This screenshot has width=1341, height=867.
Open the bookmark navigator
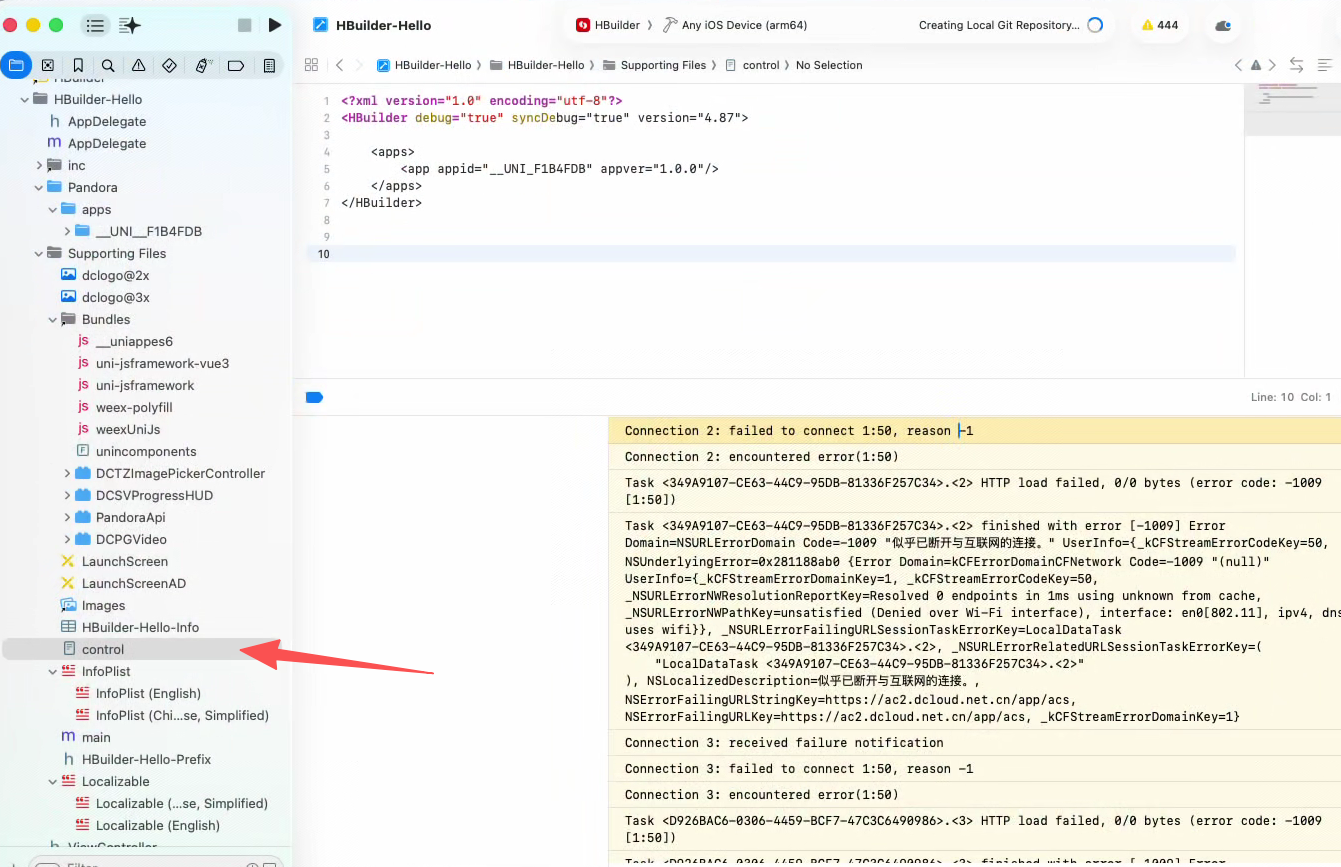(78, 65)
